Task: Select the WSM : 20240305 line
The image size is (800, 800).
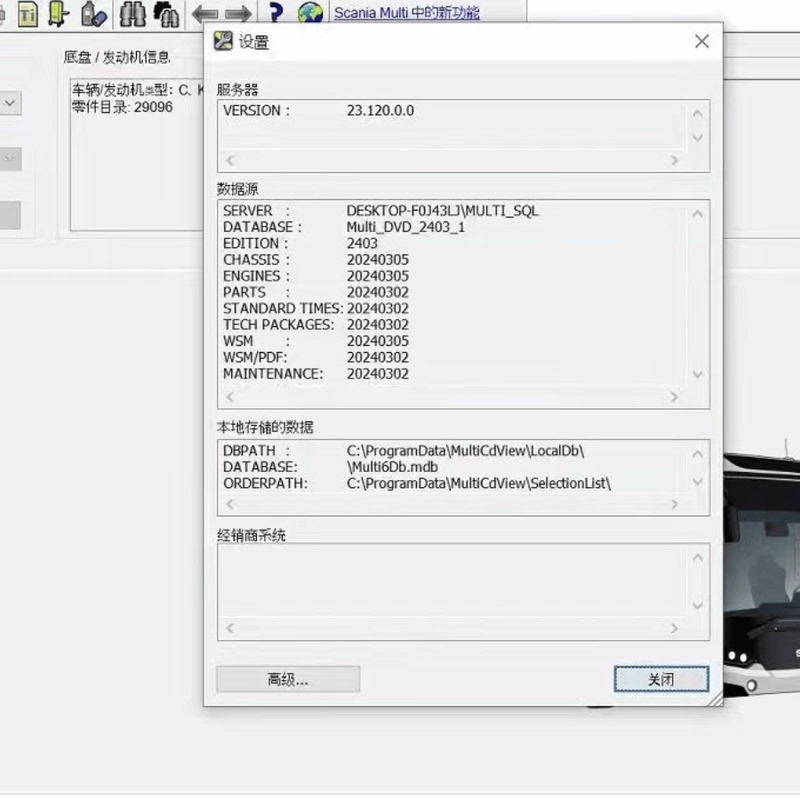Action: click(x=316, y=341)
